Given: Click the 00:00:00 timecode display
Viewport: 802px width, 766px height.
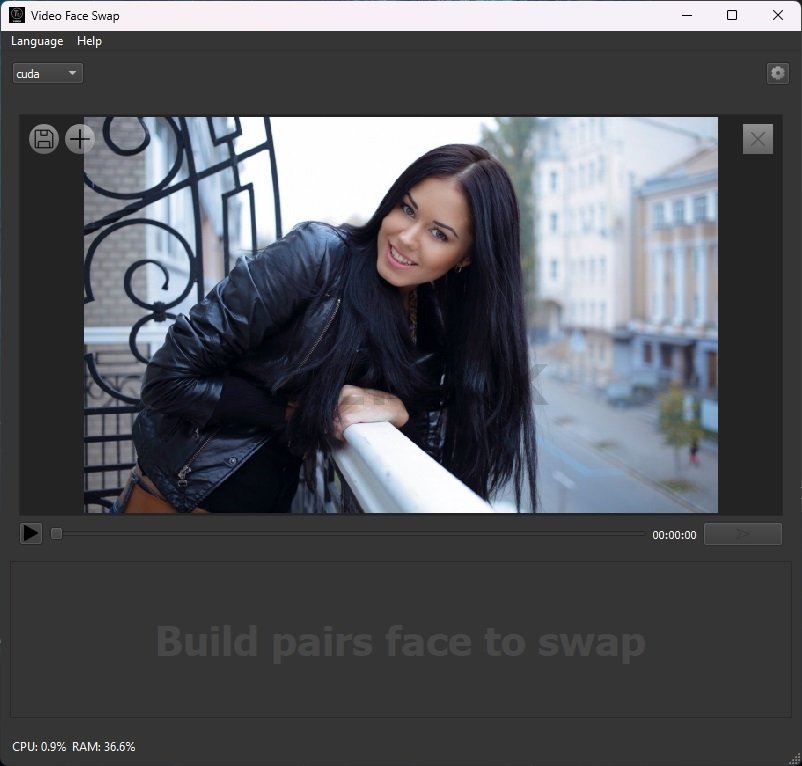Looking at the screenshot, I should coord(674,535).
